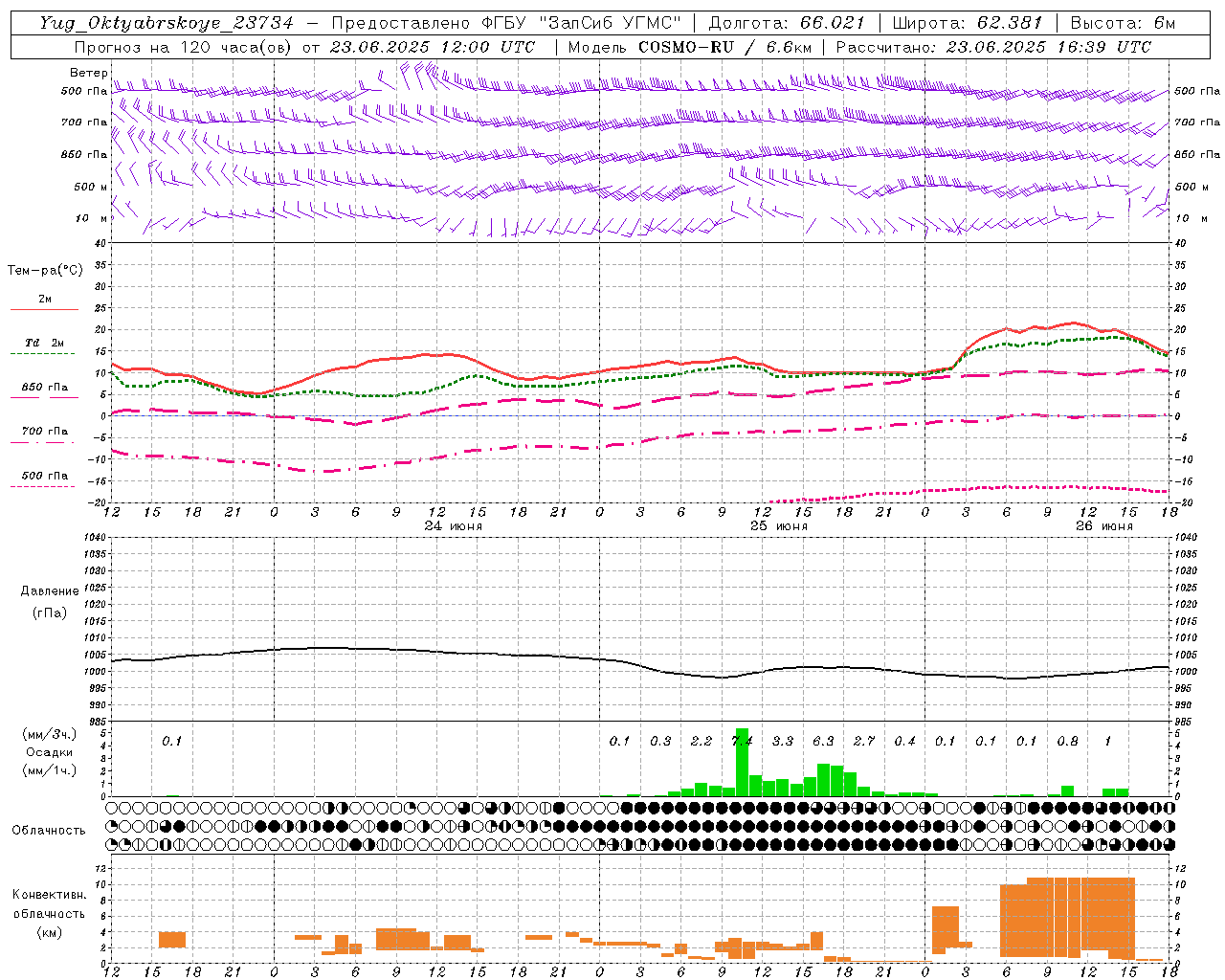The height and width of the screenshot is (980, 1225).
Task: Click the 2.2 precipitation value
Action: click(702, 741)
